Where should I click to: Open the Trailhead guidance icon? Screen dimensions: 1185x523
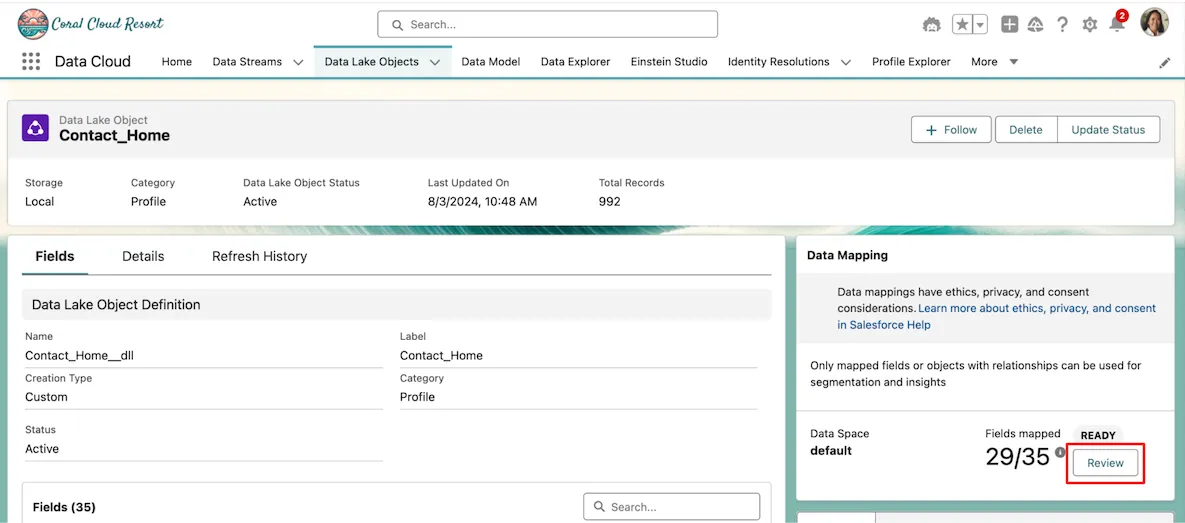click(1036, 24)
